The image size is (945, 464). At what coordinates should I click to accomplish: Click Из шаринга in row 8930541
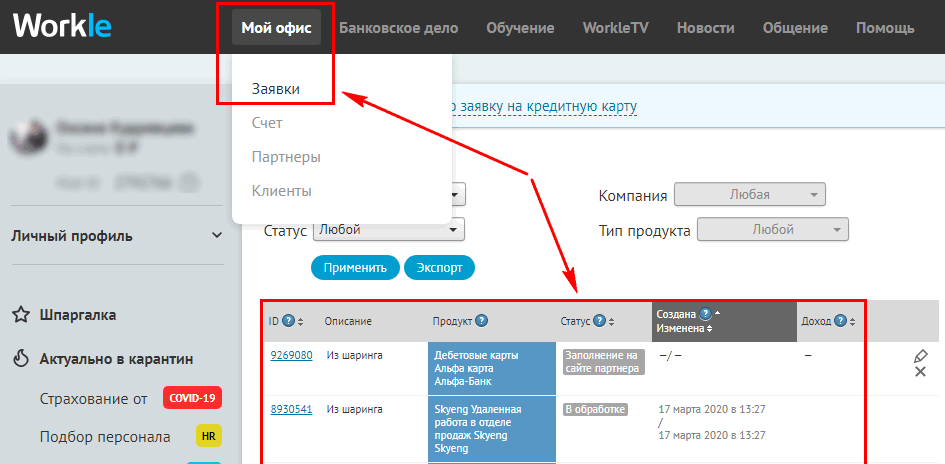coord(354,410)
